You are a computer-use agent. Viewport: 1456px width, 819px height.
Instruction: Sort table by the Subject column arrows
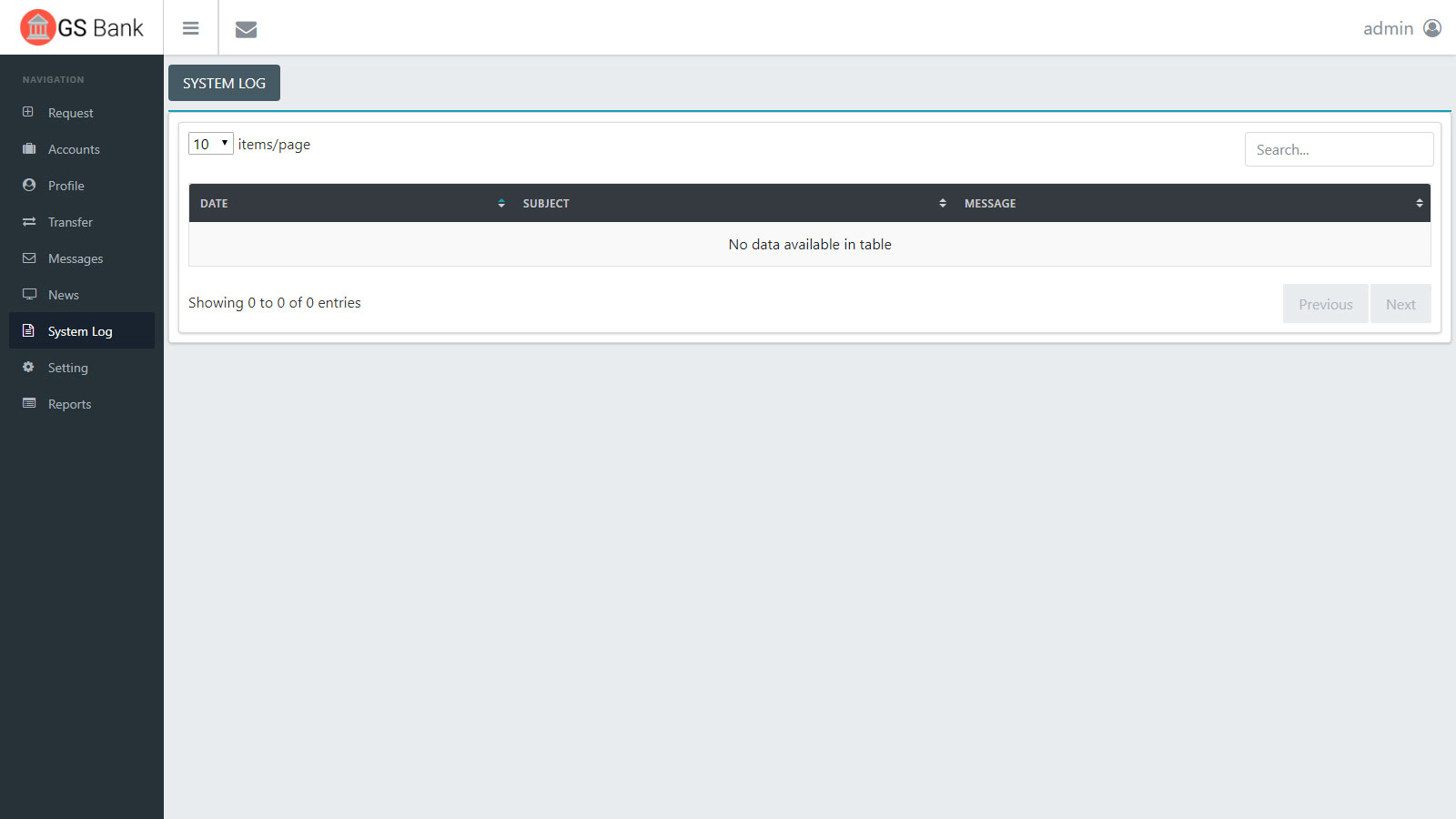click(943, 204)
